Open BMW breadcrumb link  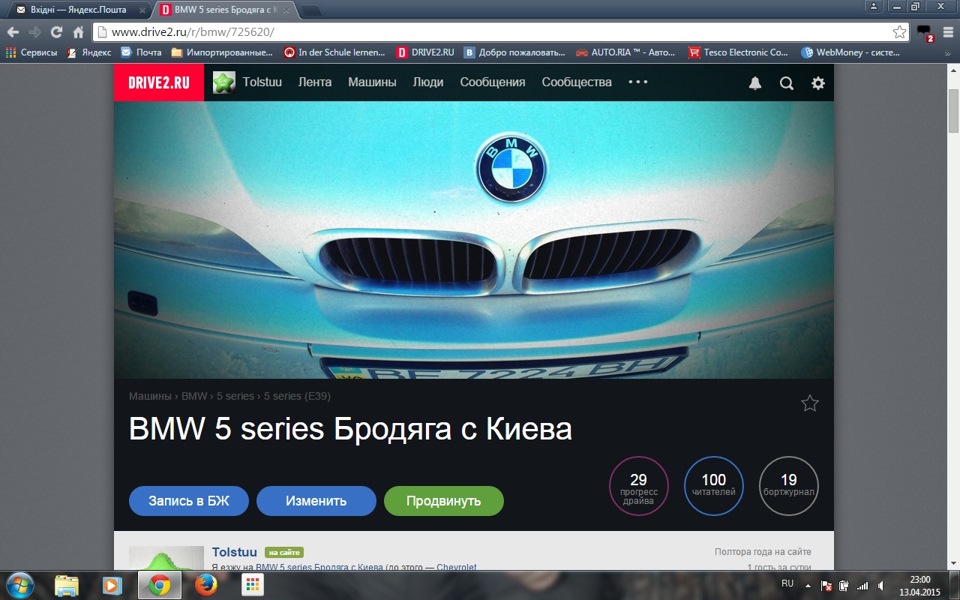tap(194, 396)
